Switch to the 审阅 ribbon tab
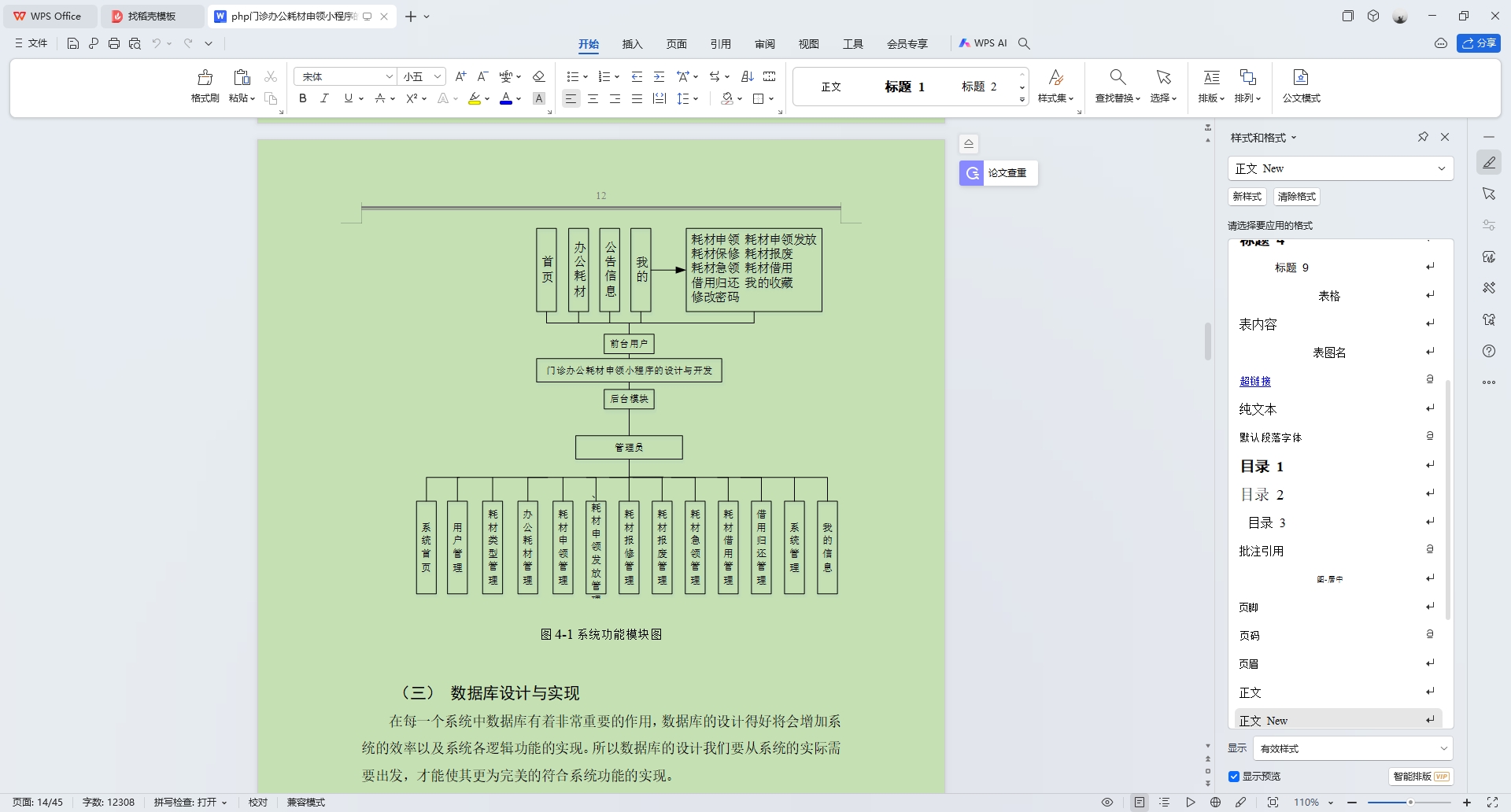Viewport: 1511px width, 812px height. pos(764,44)
